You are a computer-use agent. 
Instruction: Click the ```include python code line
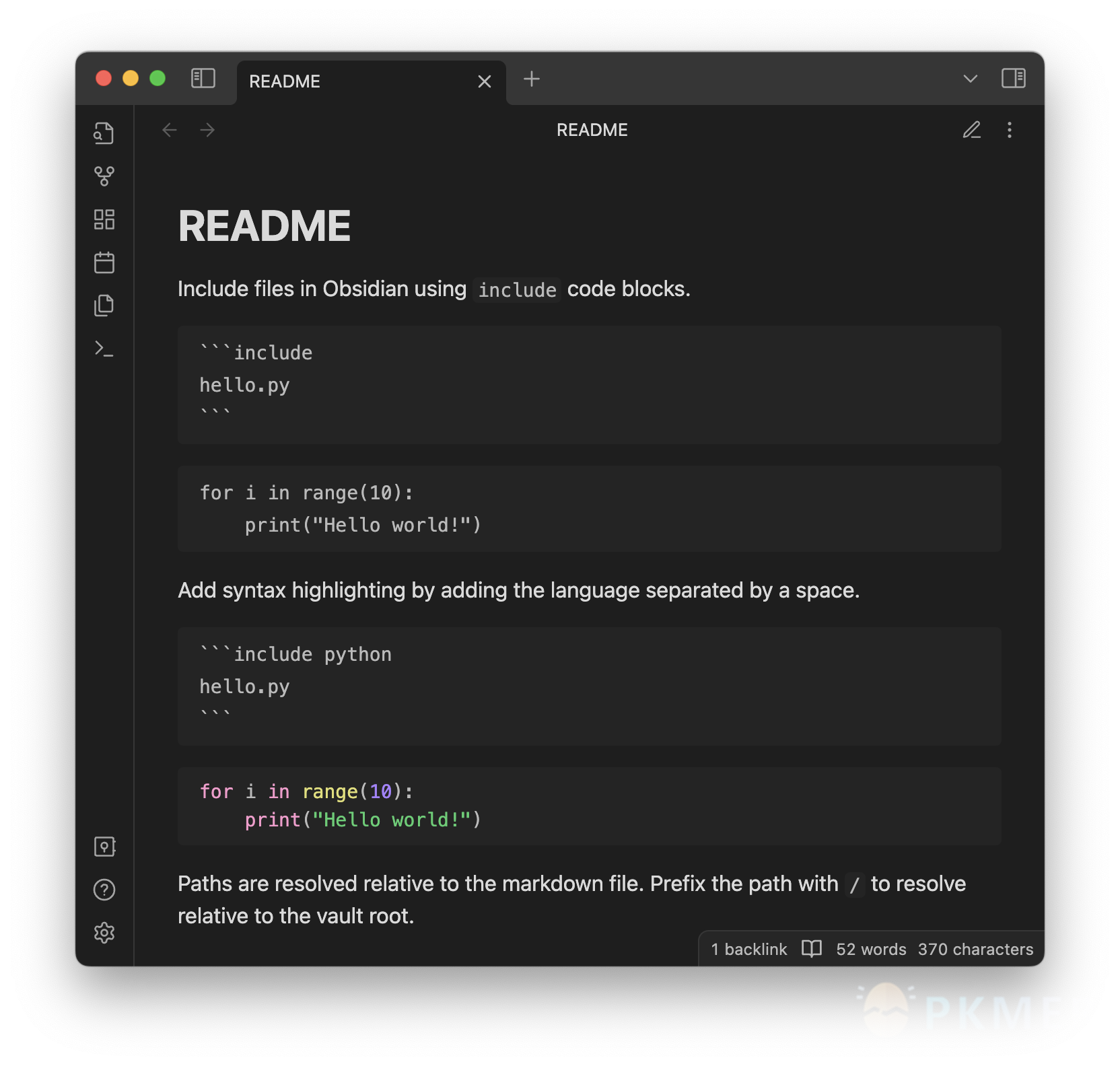tap(295, 653)
